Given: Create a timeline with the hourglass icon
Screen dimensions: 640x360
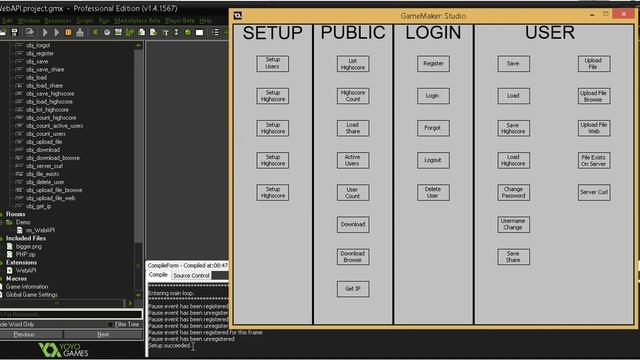Looking at the screenshot, I should coord(176,32).
